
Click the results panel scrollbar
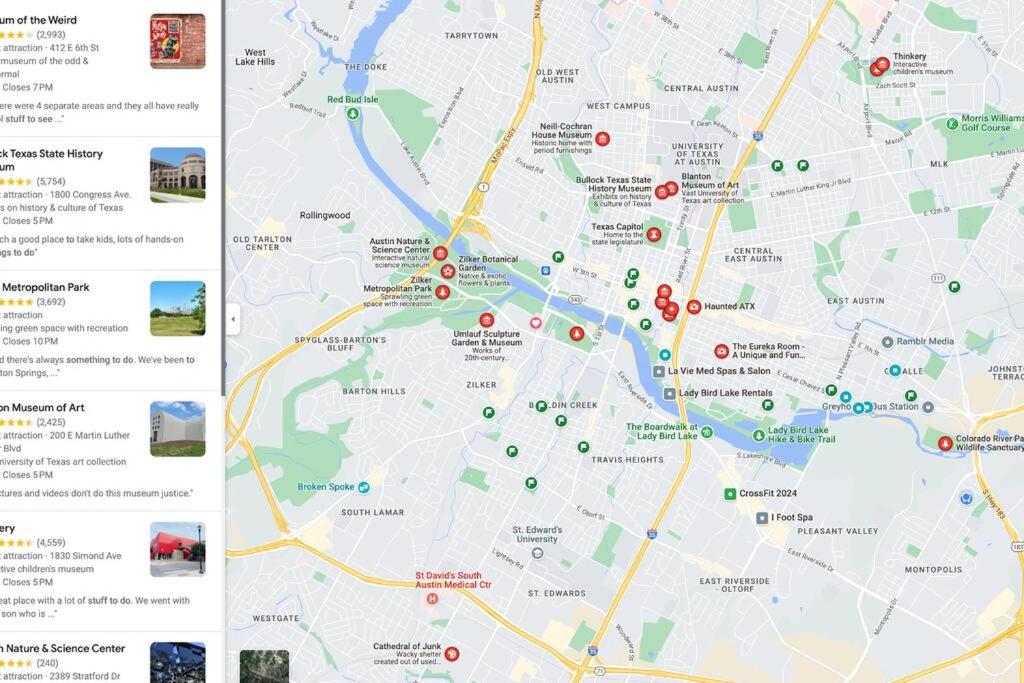[x=223, y=196]
